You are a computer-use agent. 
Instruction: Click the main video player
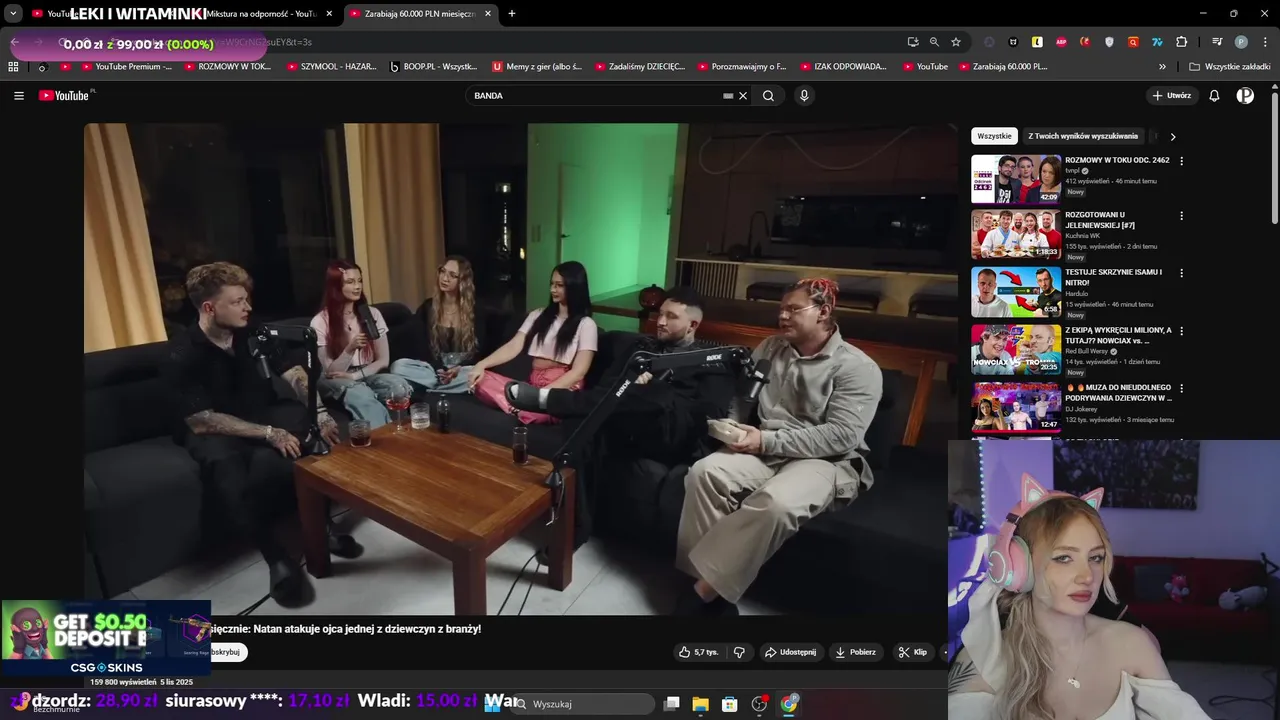520,368
